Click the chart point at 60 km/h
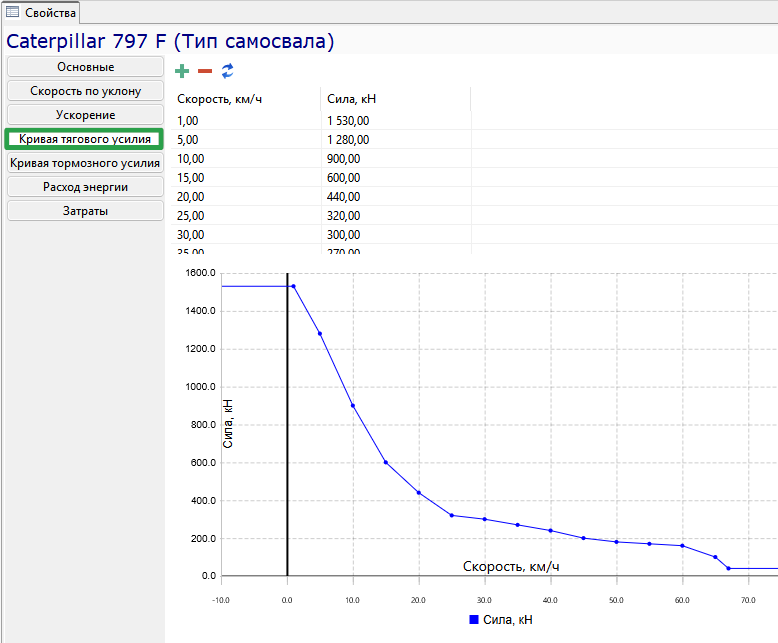The image size is (778, 643). pyautogui.click(x=682, y=546)
